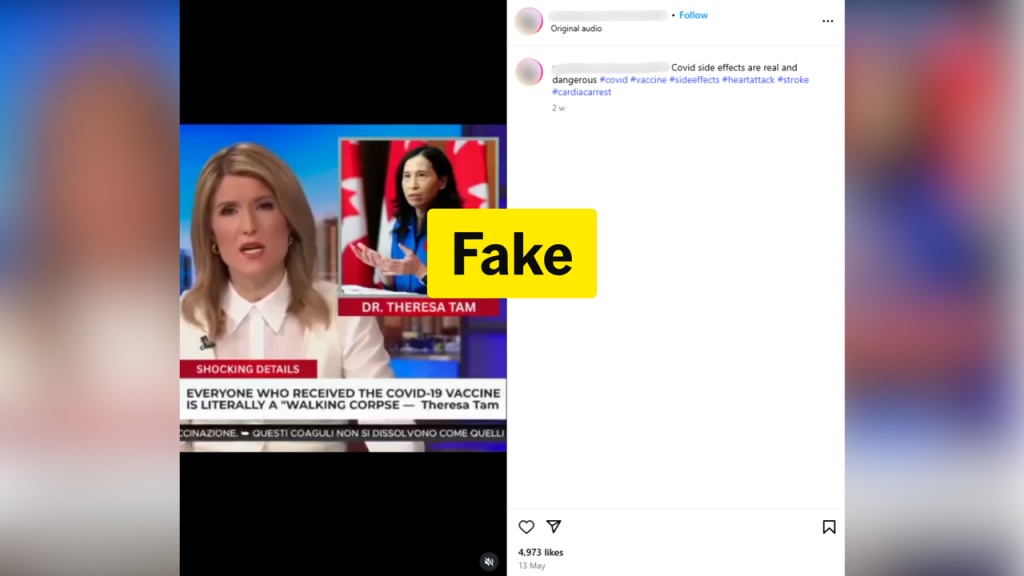This screenshot has height=576, width=1024.
Task: Open the commenter's profile avatar beside the caption
Action: pyautogui.click(x=529, y=72)
